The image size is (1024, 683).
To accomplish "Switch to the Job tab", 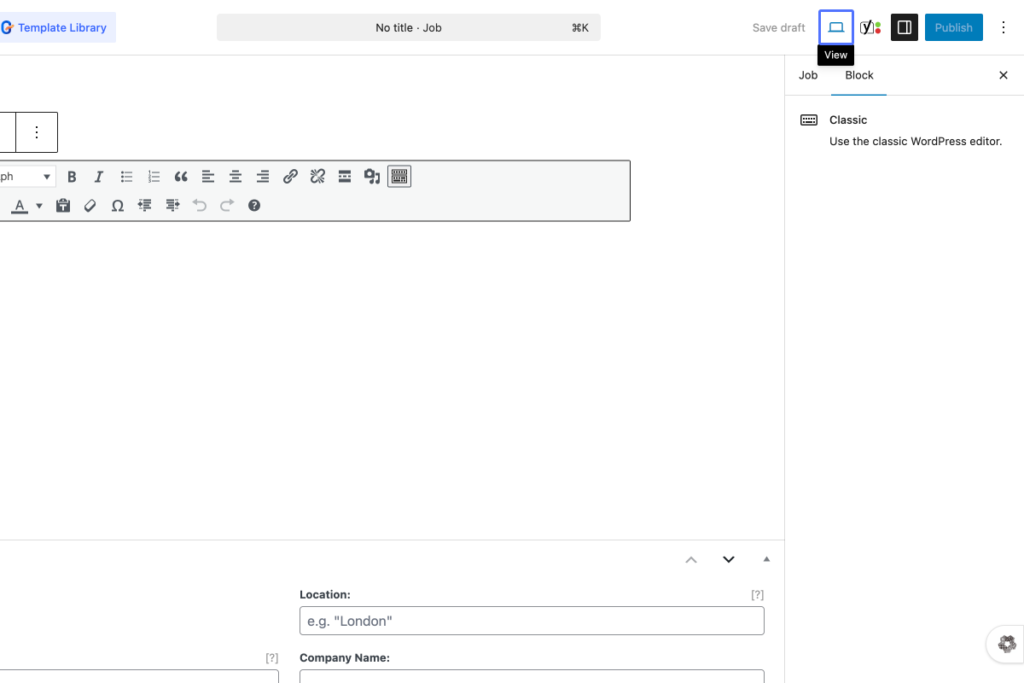I will (x=808, y=75).
